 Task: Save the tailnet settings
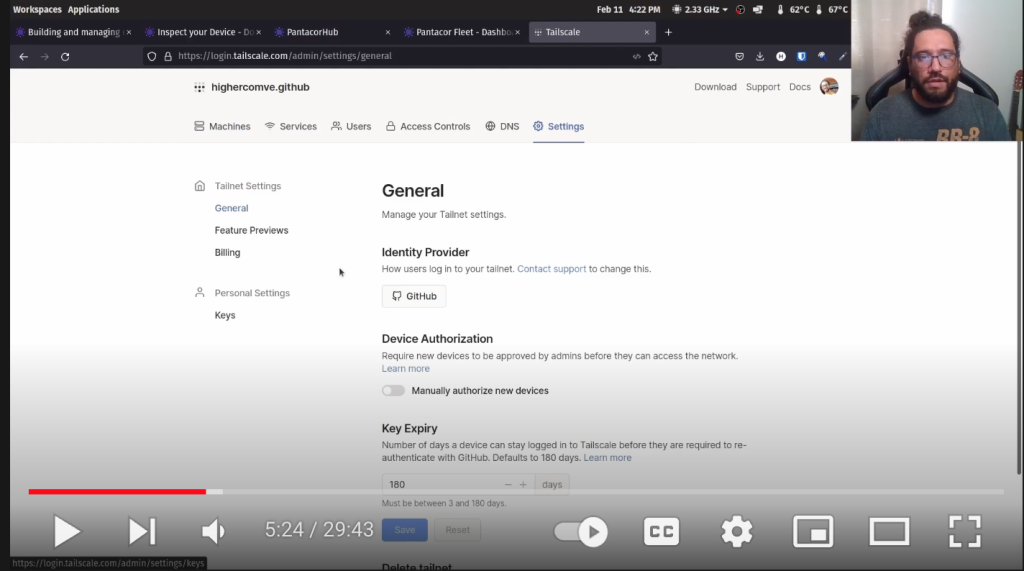[x=404, y=530]
